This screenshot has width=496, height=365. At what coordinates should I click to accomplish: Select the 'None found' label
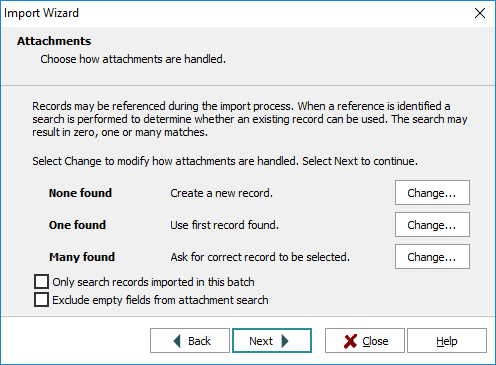80,193
